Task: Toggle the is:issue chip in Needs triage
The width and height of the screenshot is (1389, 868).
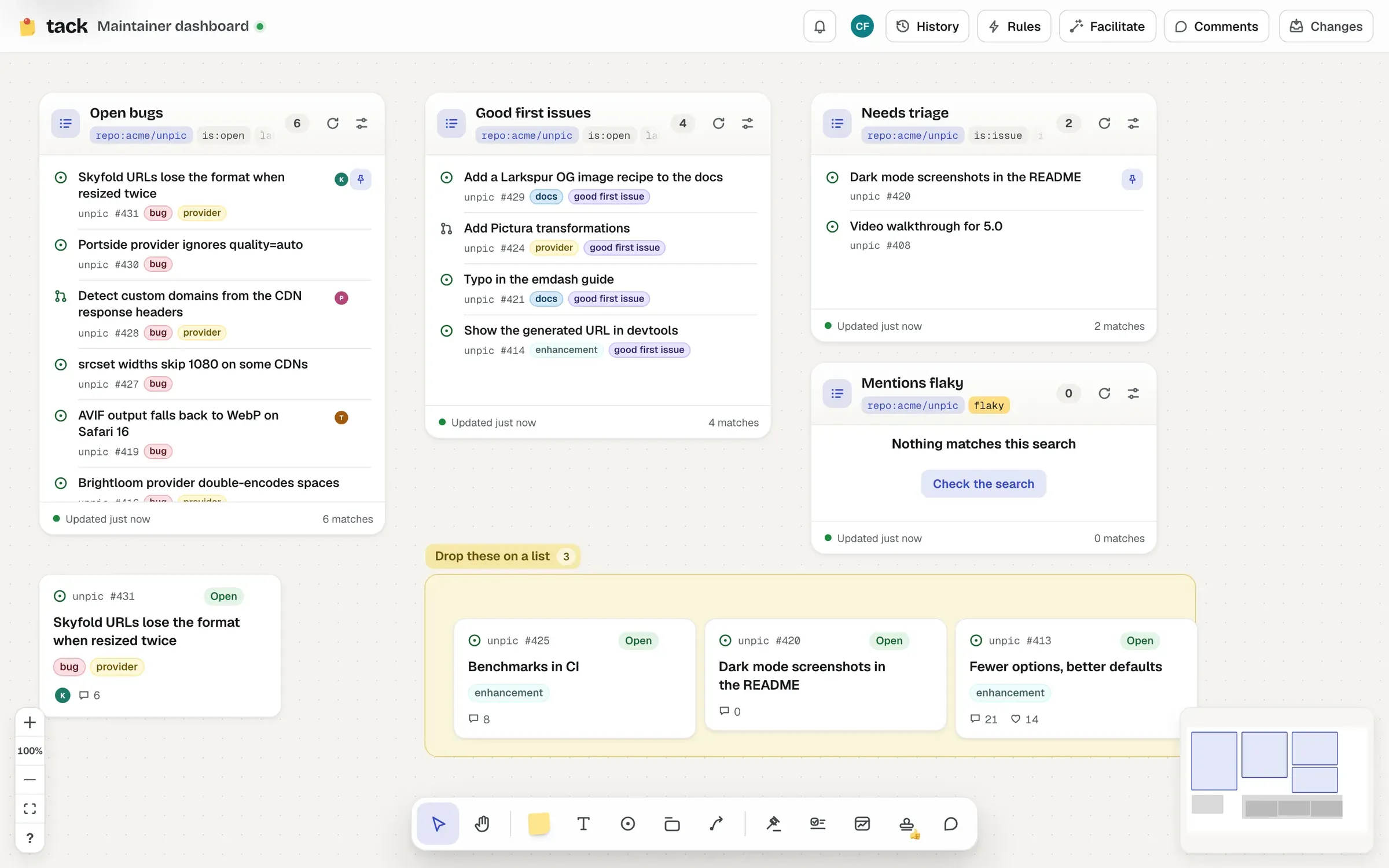Action: [998, 135]
